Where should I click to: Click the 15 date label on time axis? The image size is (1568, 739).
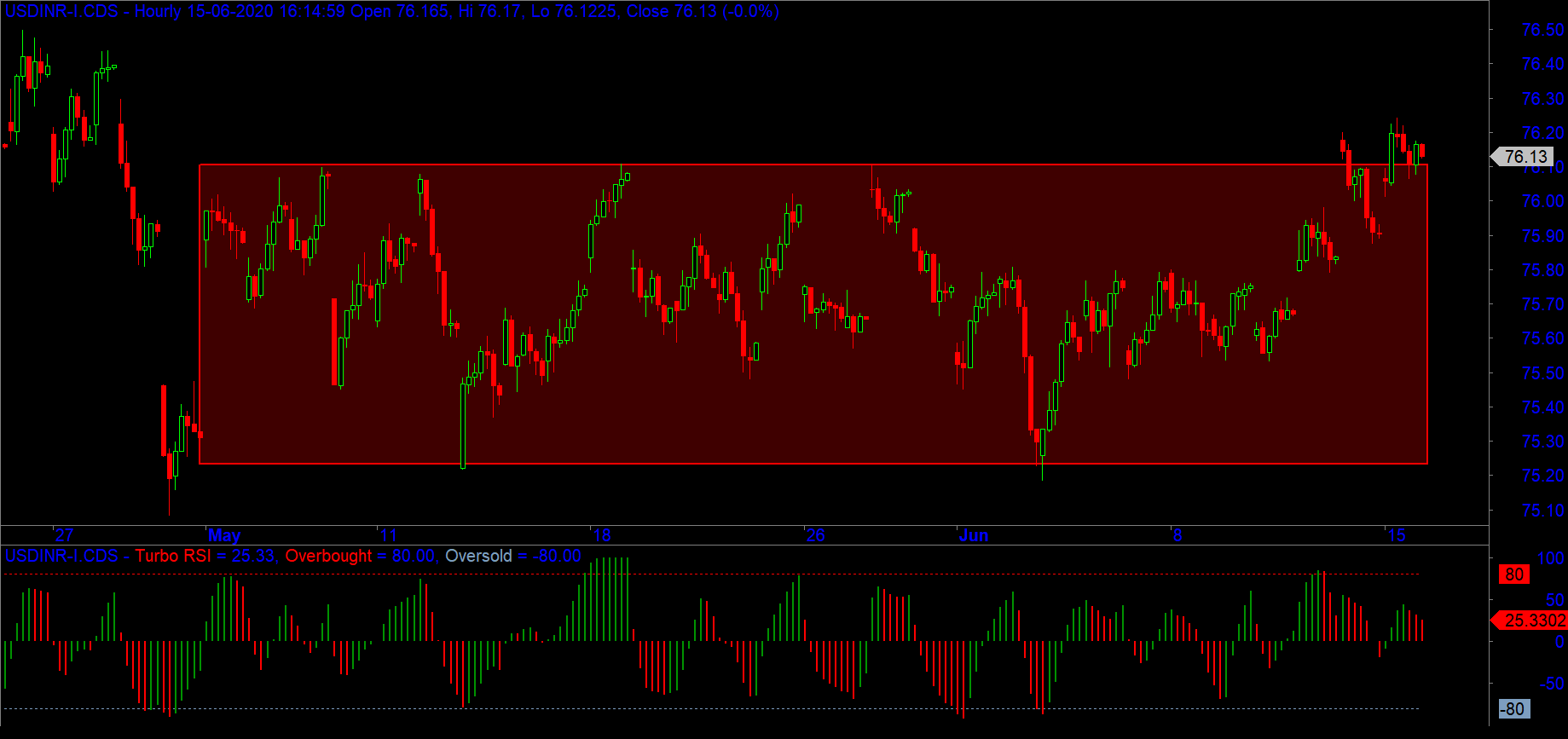(x=1396, y=535)
